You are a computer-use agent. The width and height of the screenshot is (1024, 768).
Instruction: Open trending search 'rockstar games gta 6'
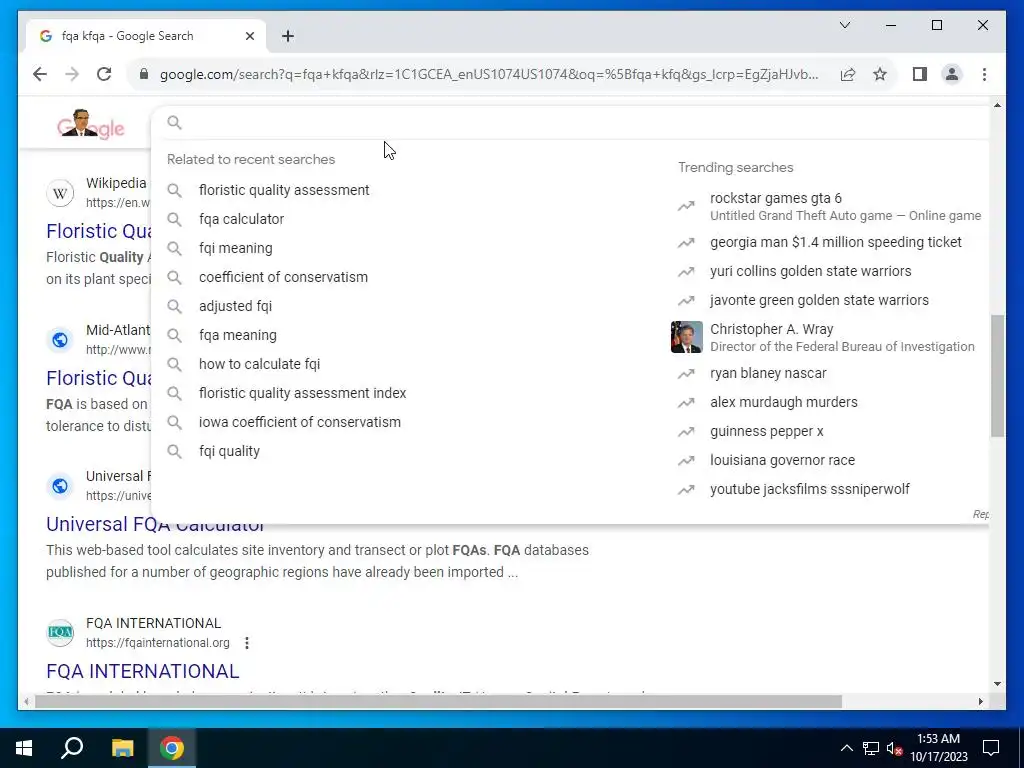[x=776, y=198]
